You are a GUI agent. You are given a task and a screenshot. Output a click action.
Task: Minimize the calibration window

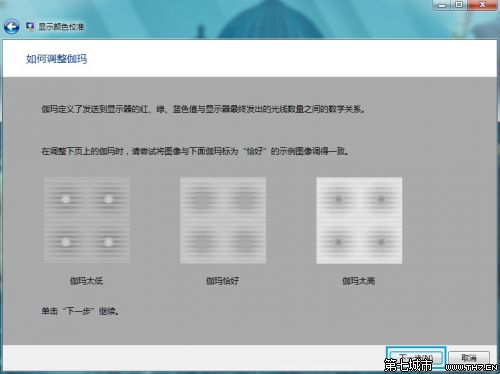[x=443, y=5]
